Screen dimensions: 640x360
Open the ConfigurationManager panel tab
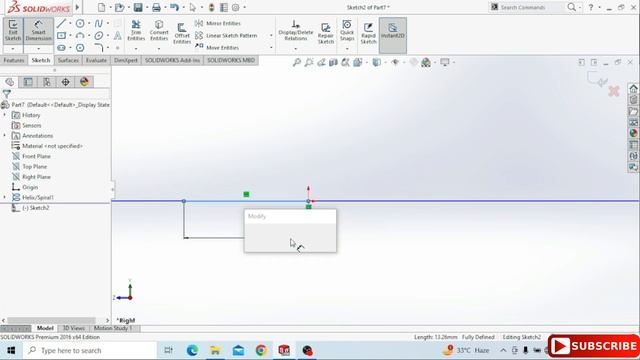47,82
